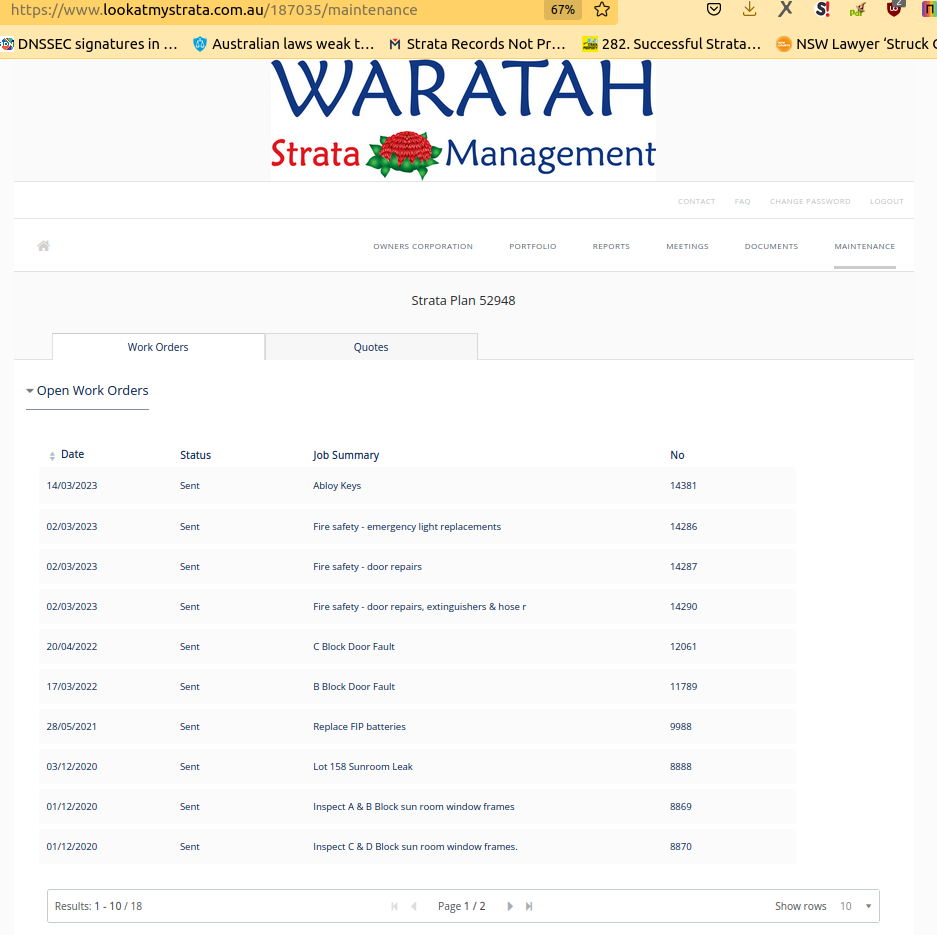937x935 pixels.
Task: Open the 'Strata Records Not Pr…' bookmark
Action: click(x=477, y=44)
